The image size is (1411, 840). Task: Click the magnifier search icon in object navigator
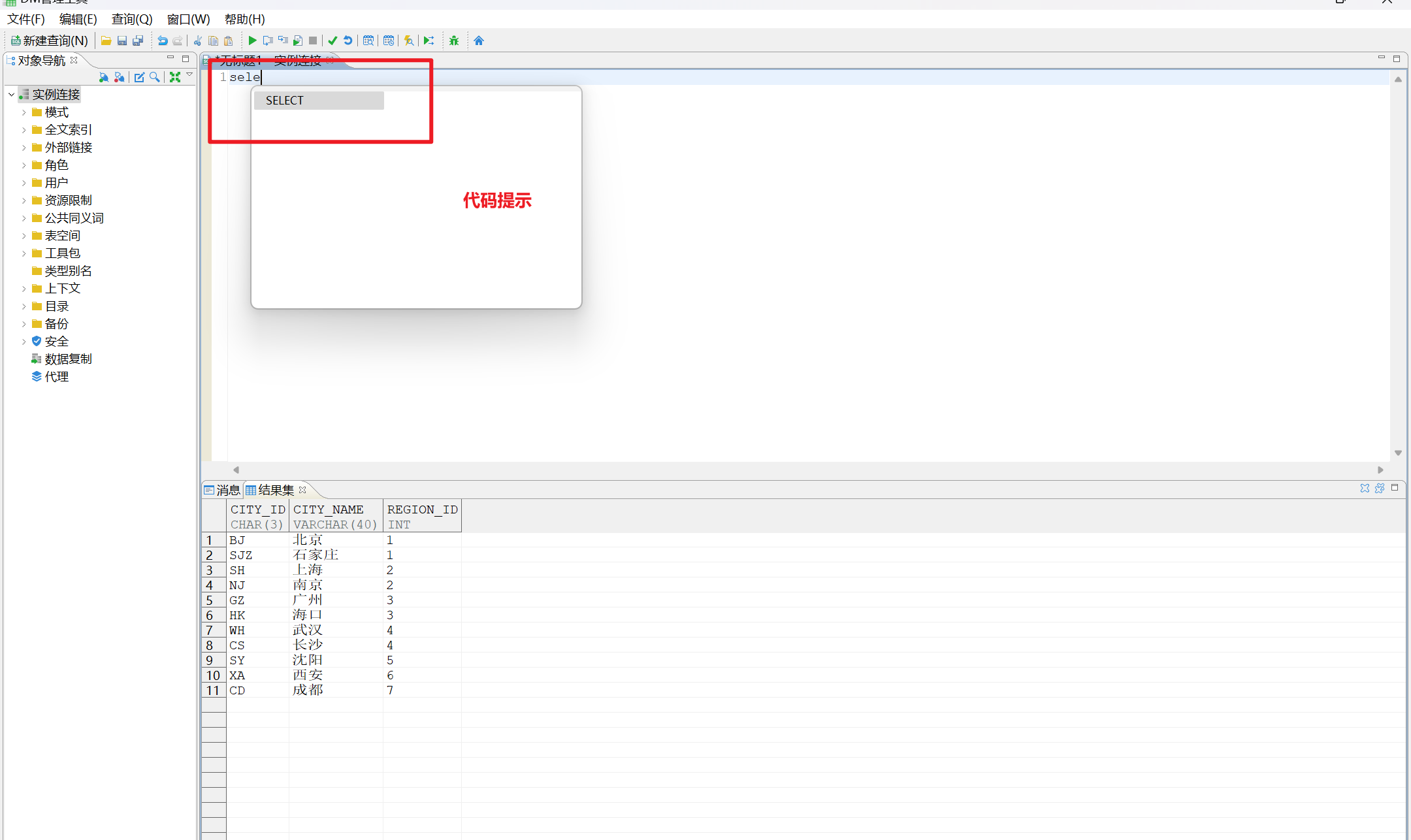point(155,77)
